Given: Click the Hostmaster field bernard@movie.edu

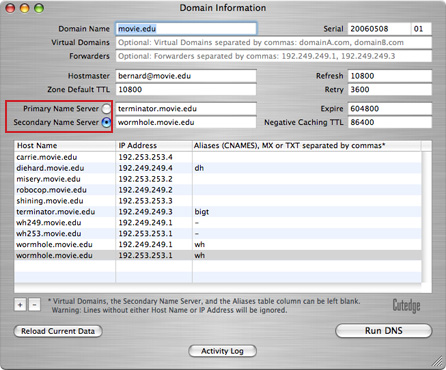Looking at the screenshot, I should 186,76.
